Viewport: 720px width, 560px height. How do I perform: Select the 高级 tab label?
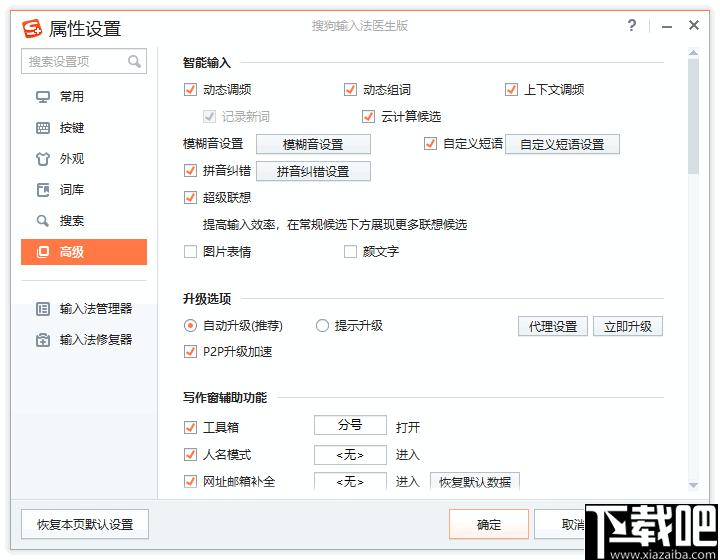72,252
